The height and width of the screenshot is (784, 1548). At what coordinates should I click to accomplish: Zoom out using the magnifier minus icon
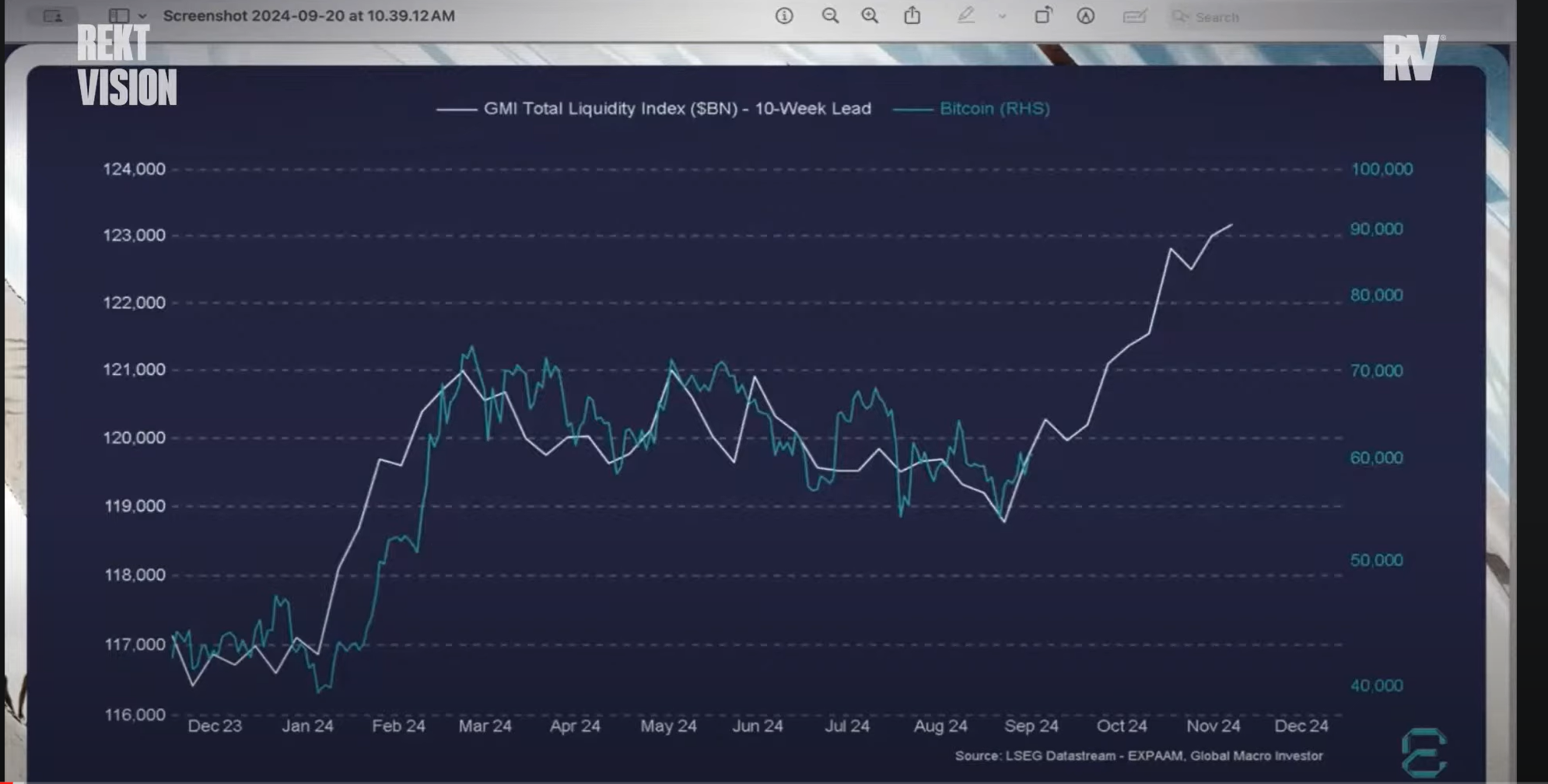coord(830,16)
